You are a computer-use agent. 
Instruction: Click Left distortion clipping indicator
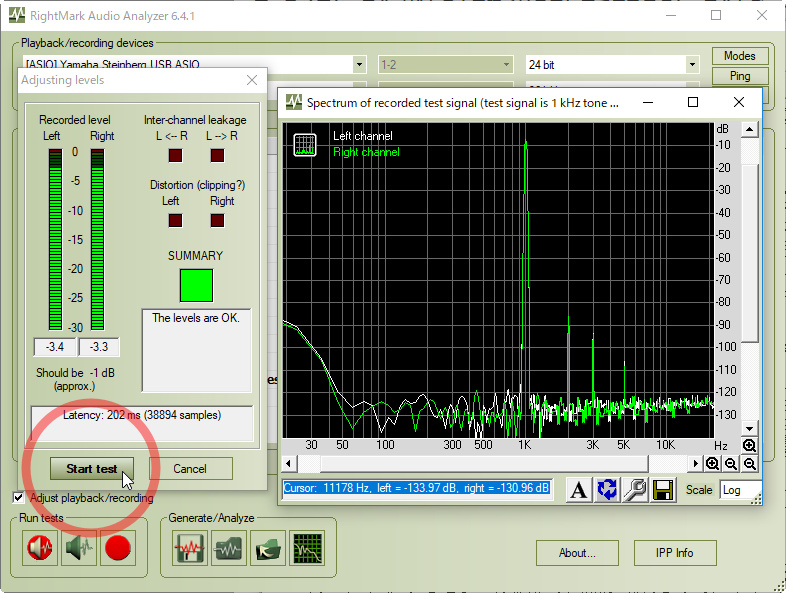pyautogui.click(x=175, y=220)
